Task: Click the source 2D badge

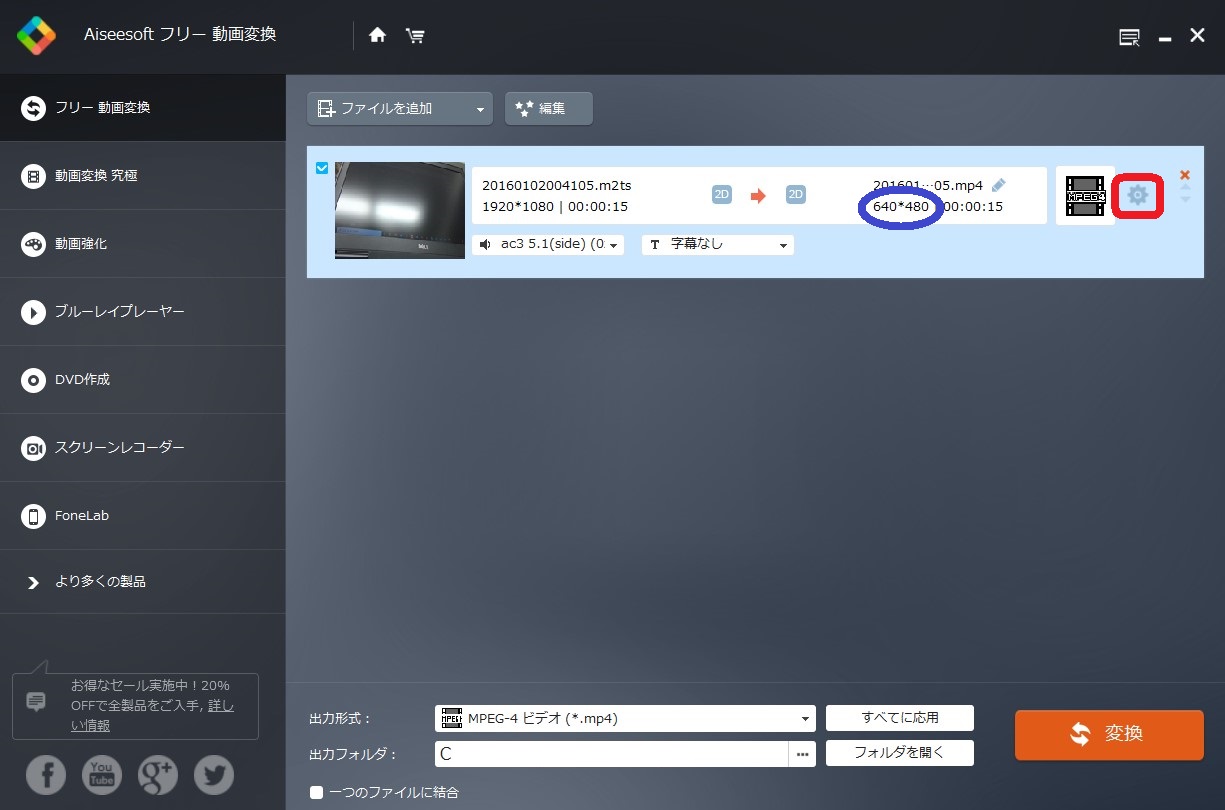Action: (x=722, y=194)
